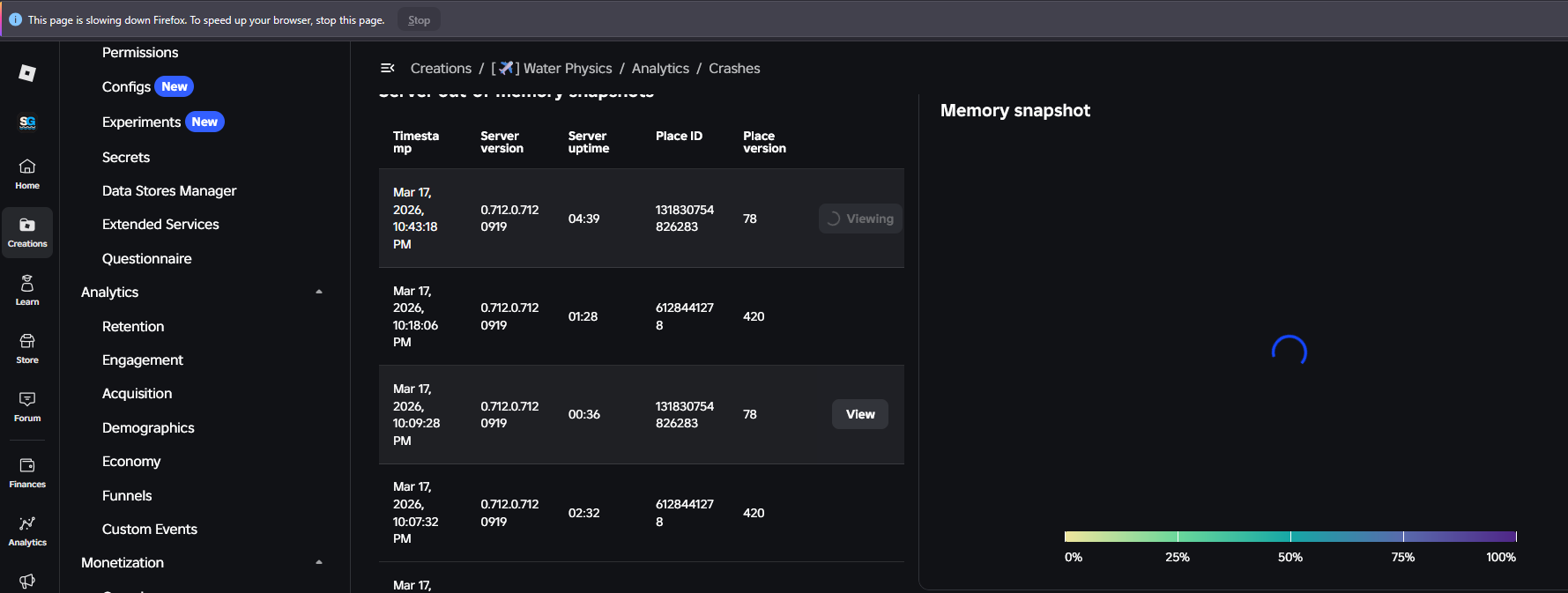The width and height of the screenshot is (1568, 593).
Task: Open Acquisition analytics
Action: click(137, 393)
